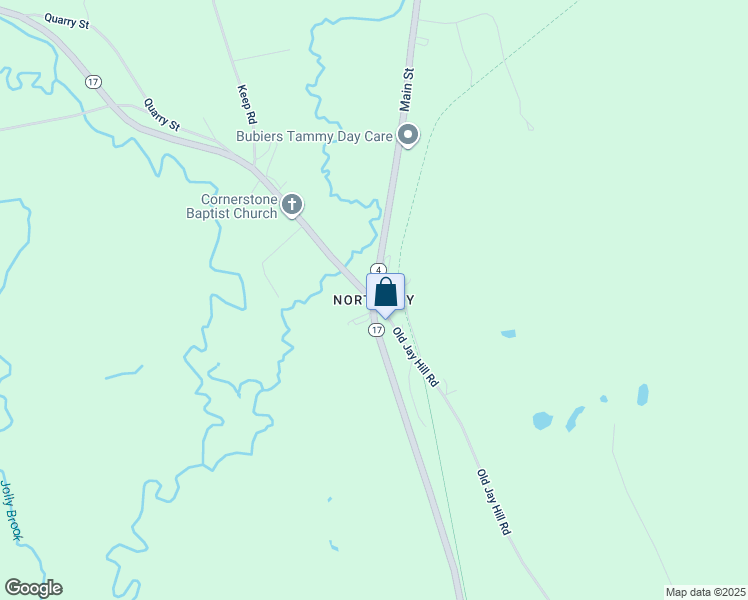Click the North Jay place name label
The width and height of the screenshot is (748, 600).
click(x=374, y=300)
